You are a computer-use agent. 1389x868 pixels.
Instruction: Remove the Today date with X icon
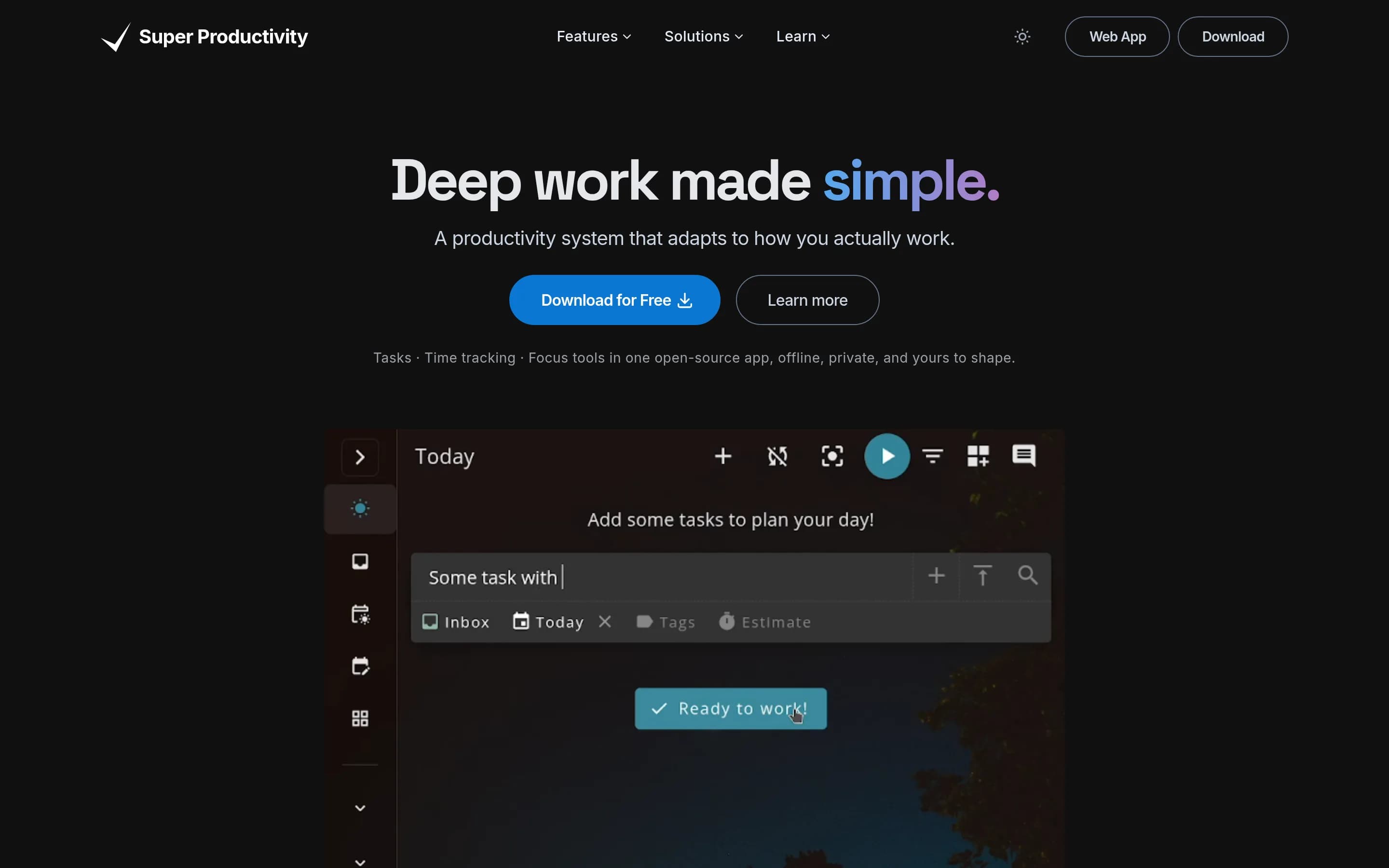tap(605, 622)
